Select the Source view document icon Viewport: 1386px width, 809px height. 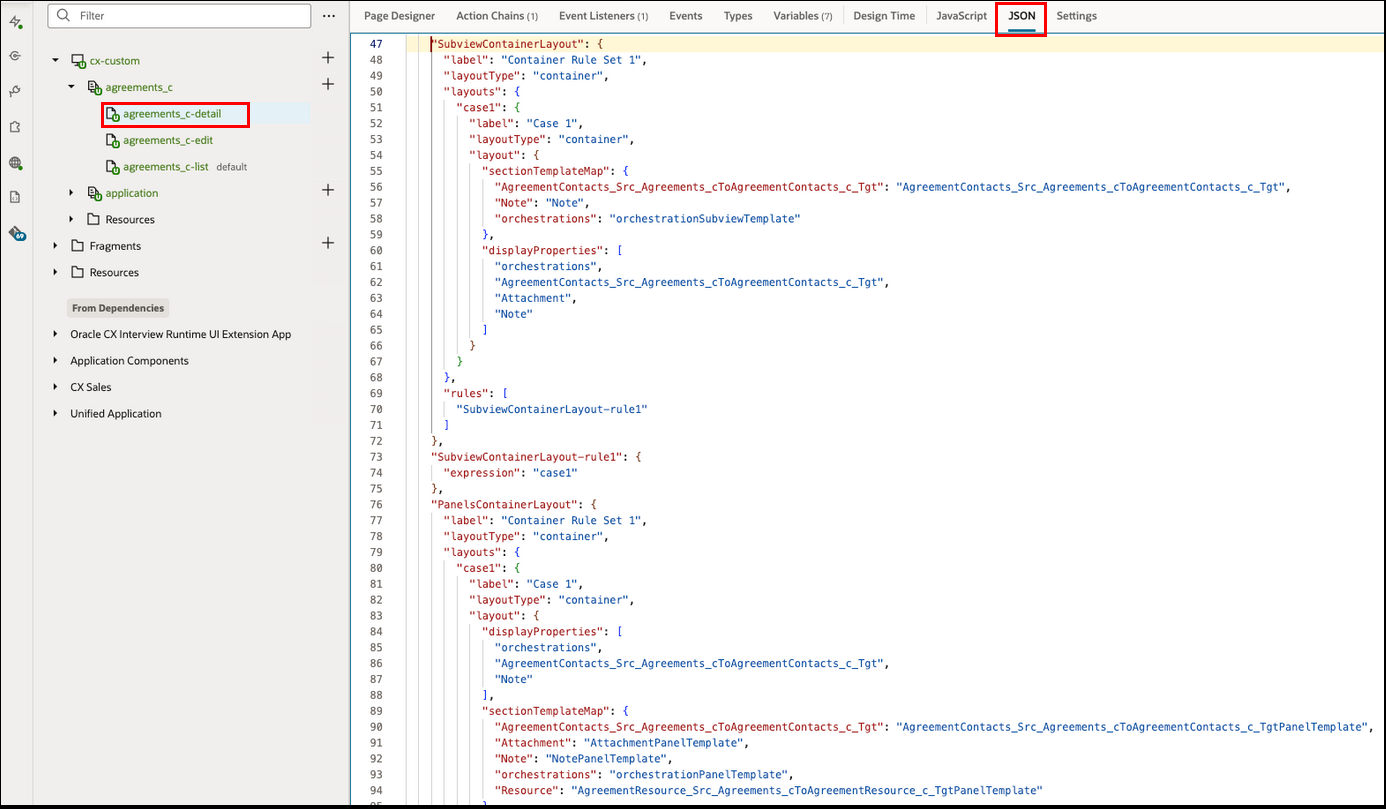tap(16, 196)
